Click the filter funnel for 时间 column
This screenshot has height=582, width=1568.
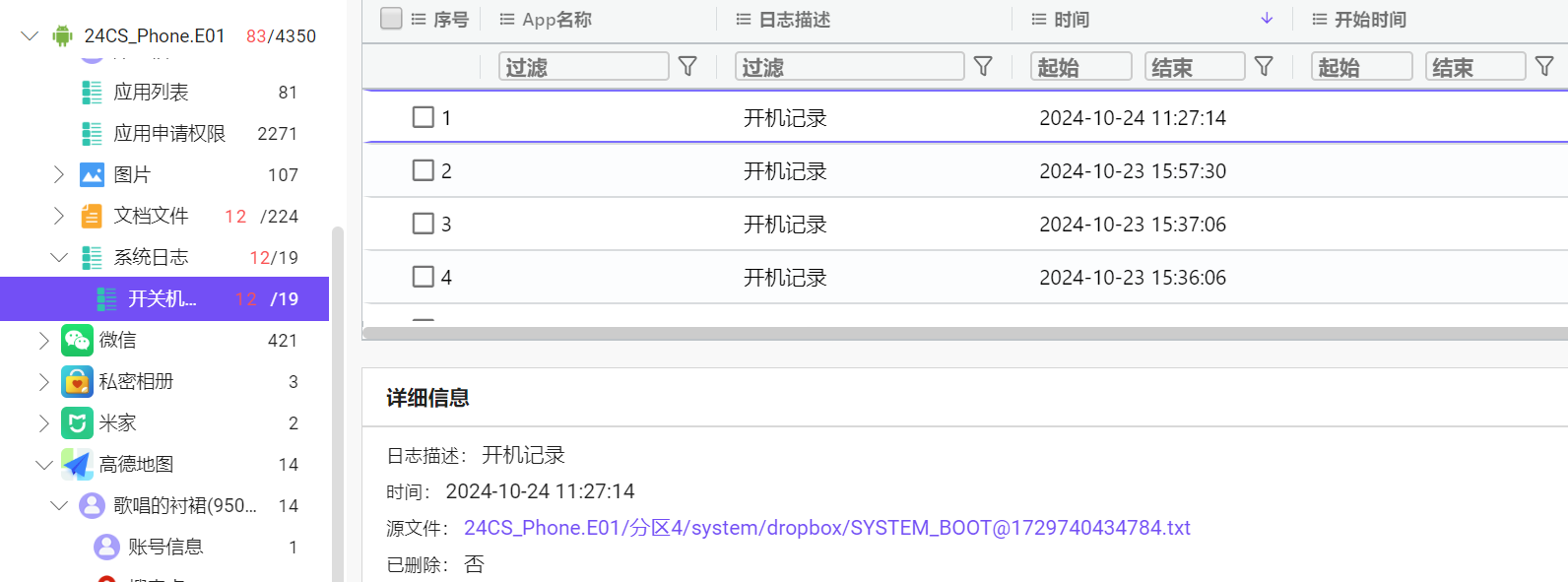click(x=1264, y=66)
